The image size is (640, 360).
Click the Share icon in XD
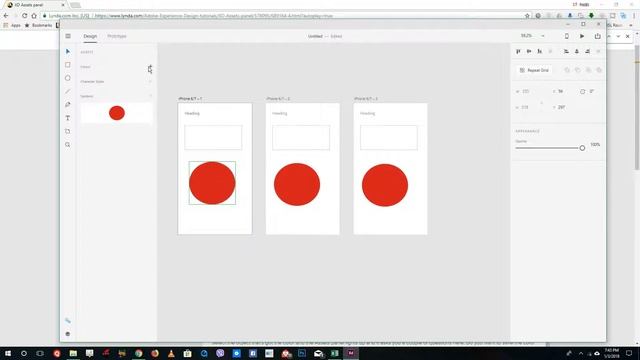pos(598,36)
